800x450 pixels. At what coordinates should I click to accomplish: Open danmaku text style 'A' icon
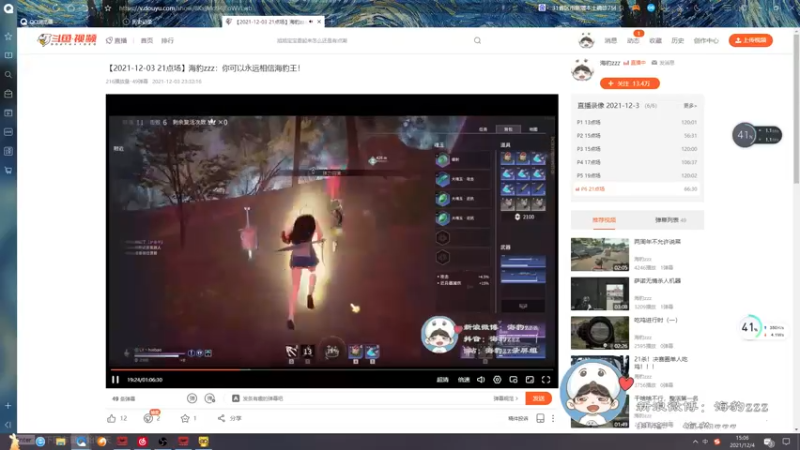coord(235,398)
